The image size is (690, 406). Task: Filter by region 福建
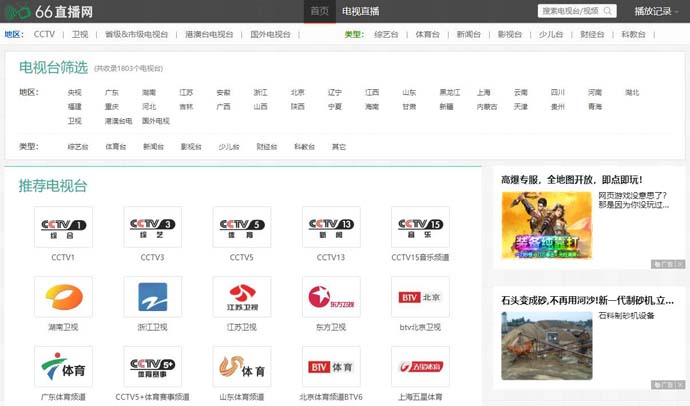74,106
